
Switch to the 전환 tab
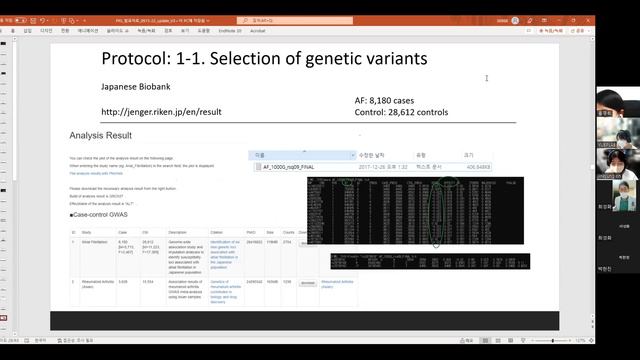point(65,31)
